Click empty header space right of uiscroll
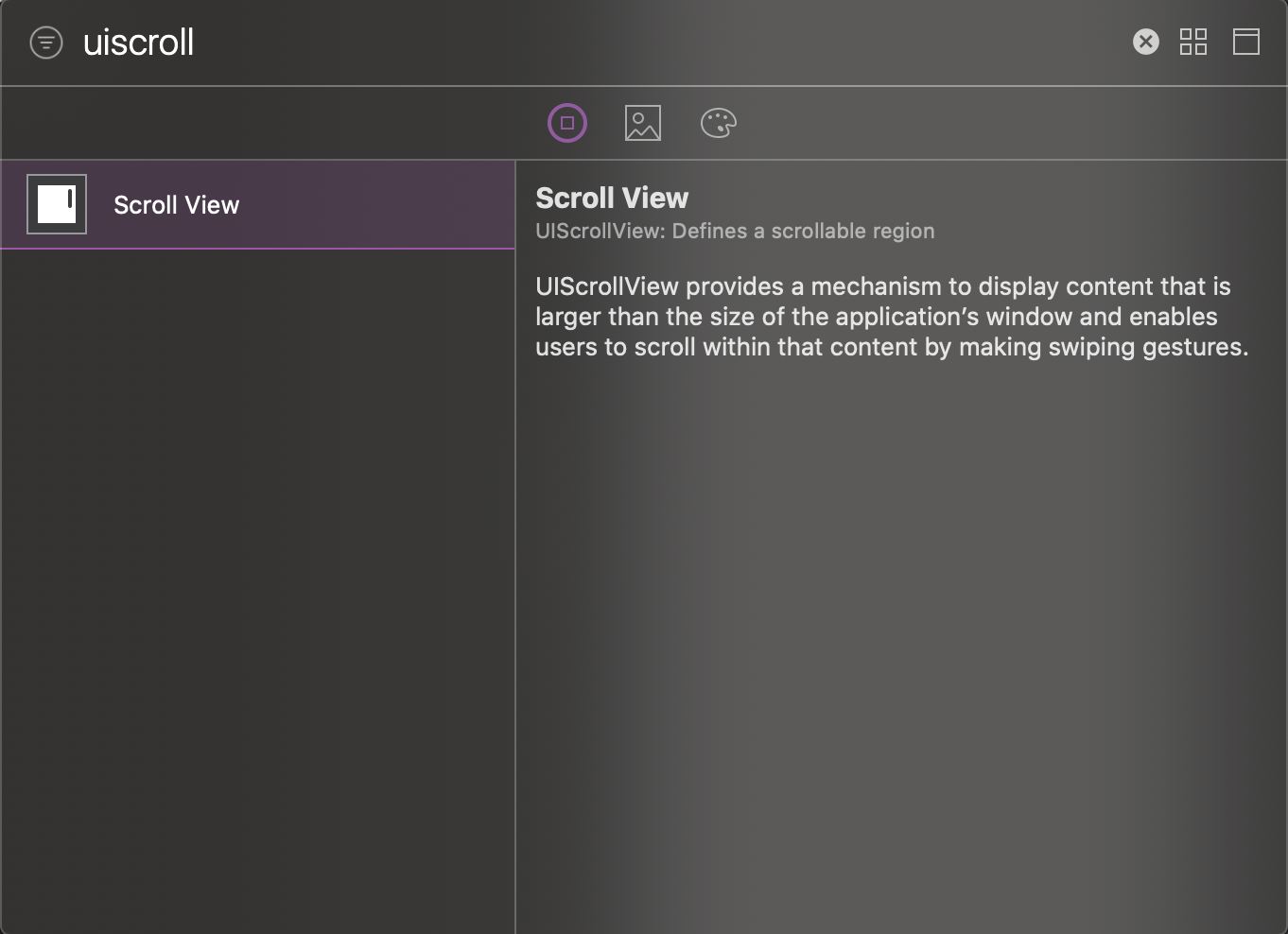The width and height of the screenshot is (1288, 934). pyautogui.click(x=662, y=43)
